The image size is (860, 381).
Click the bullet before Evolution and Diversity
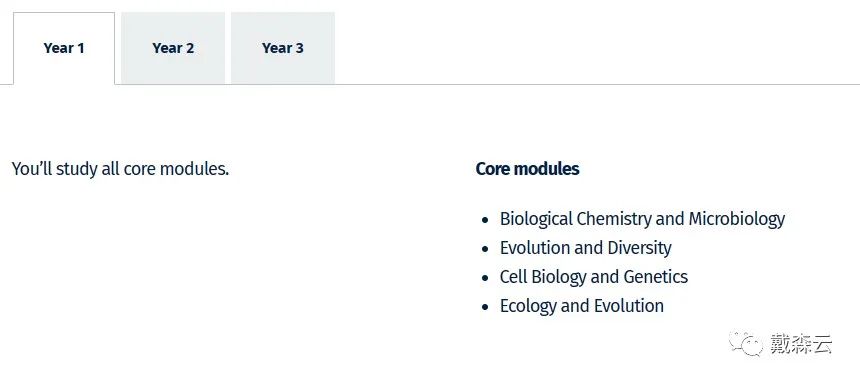(x=485, y=249)
